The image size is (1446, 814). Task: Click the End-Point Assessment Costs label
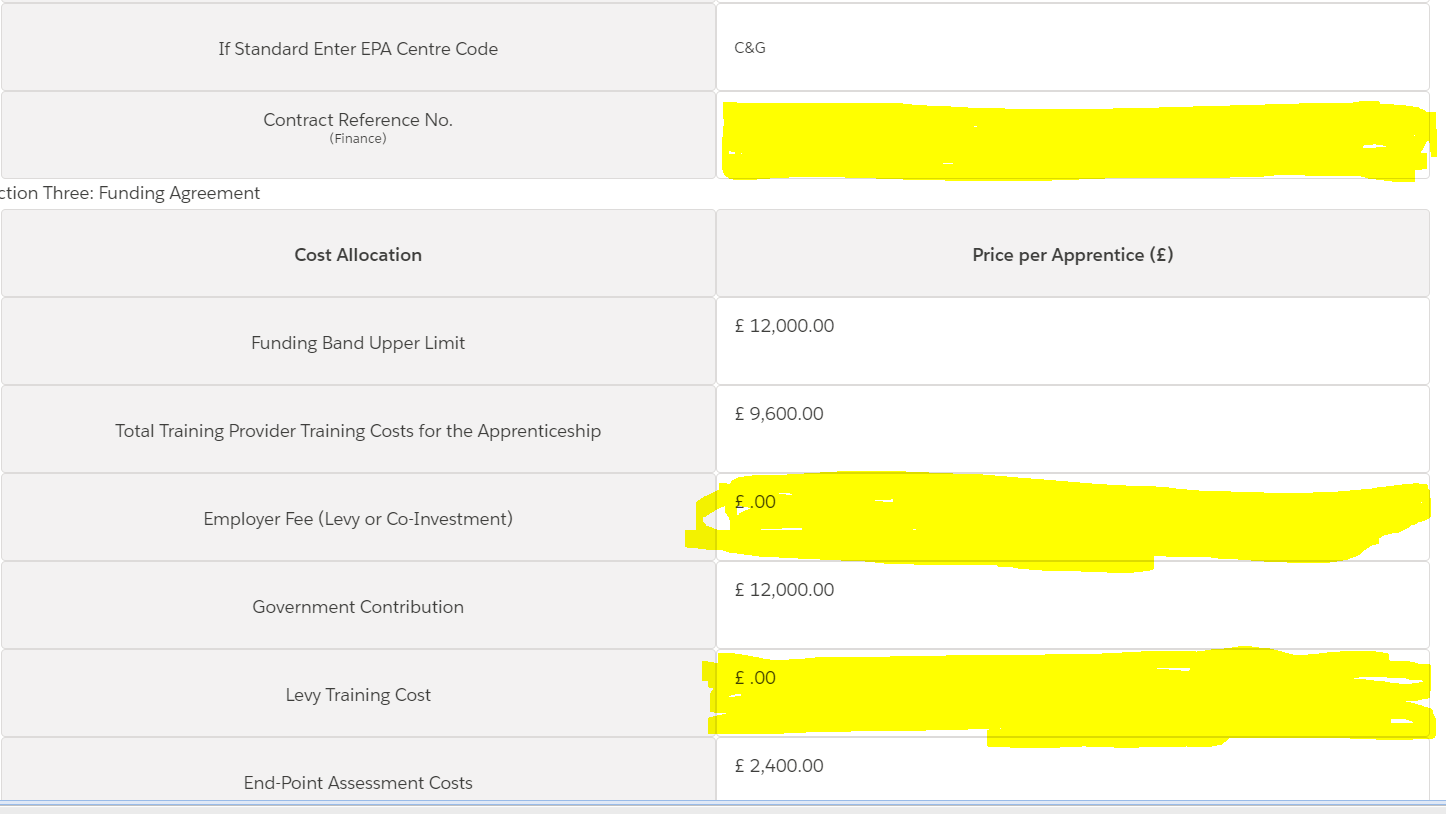point(358,783)
